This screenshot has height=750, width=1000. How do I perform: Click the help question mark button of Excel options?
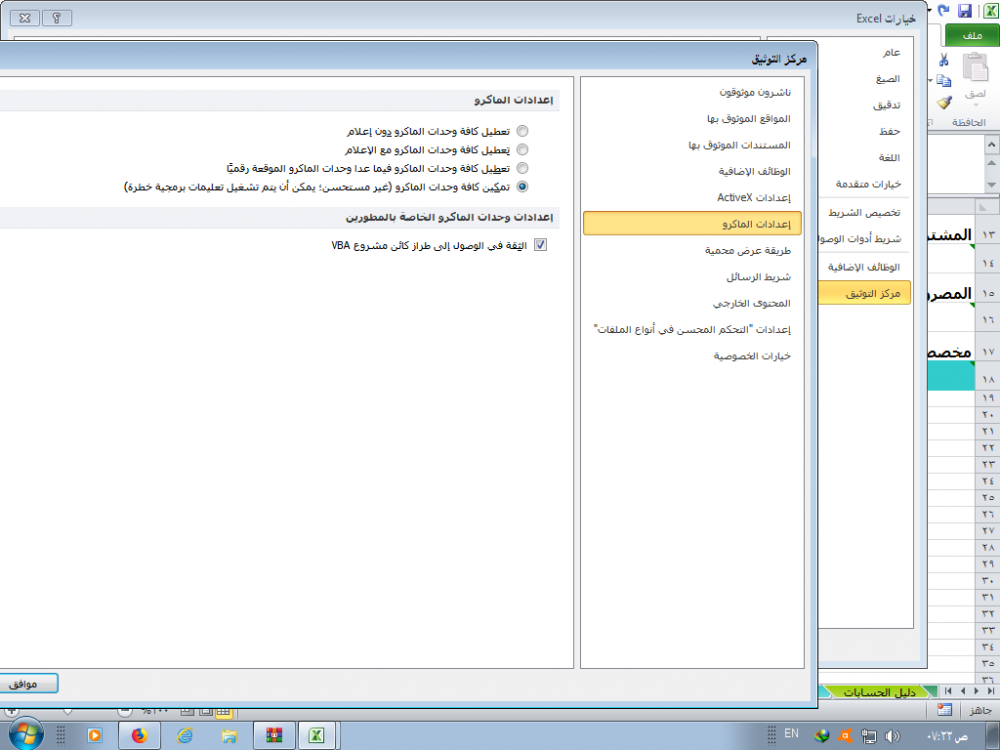point(57,18)
